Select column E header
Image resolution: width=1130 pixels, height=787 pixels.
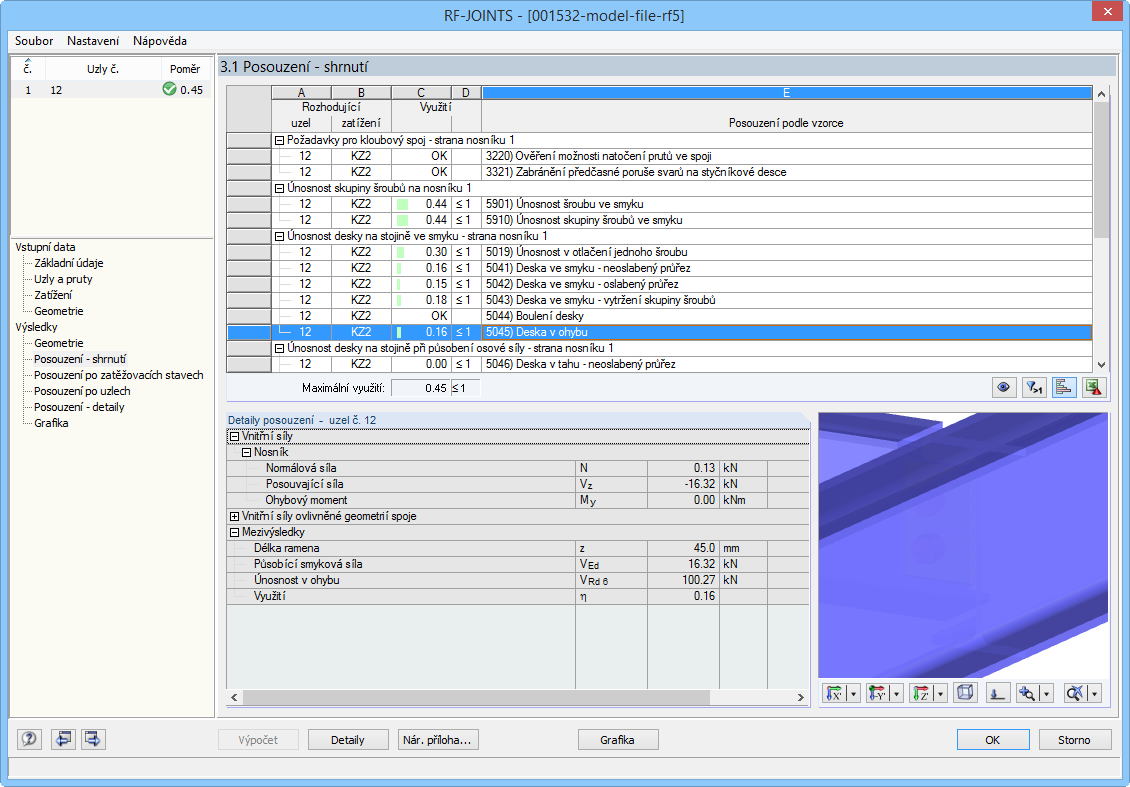[786, 93]
